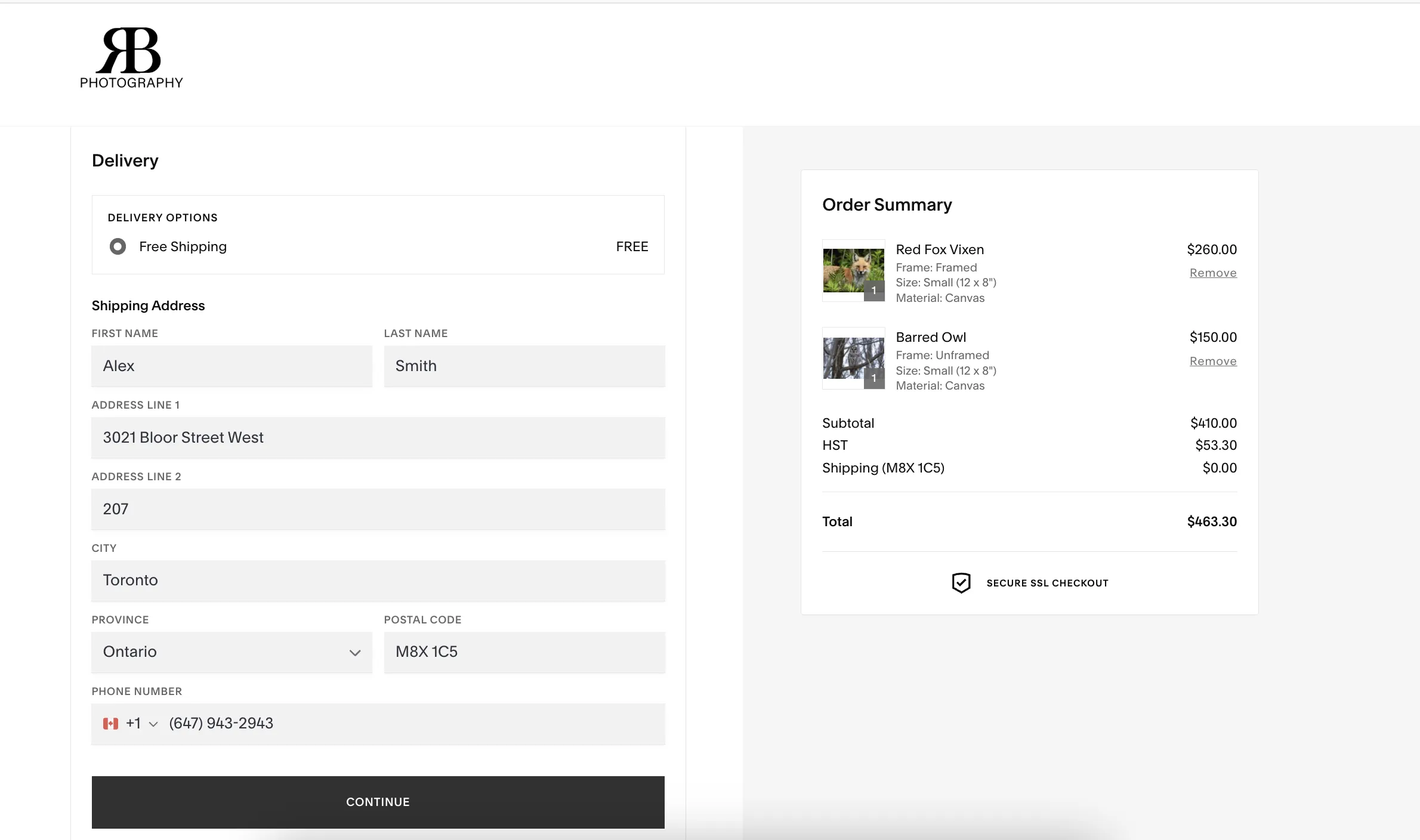Click the Postal Code field showing M8X 1C5
This screenshot has height=840, width=1420.
click(x=524, y=652)
